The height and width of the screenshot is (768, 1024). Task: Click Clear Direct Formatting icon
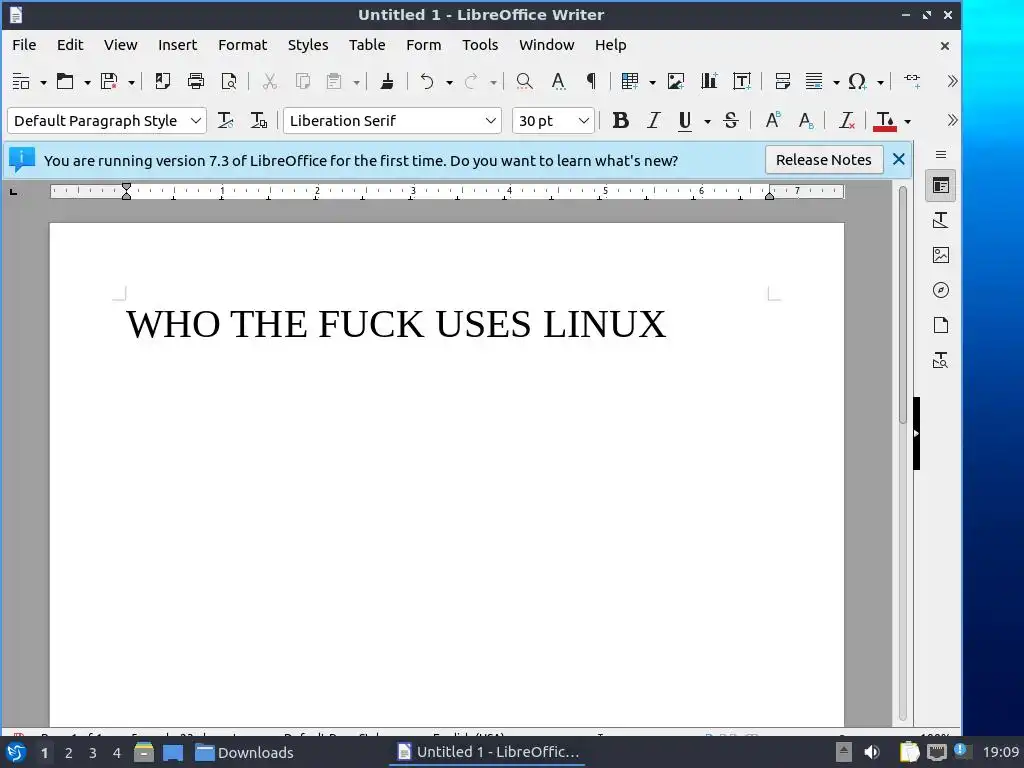click(846, 120)
